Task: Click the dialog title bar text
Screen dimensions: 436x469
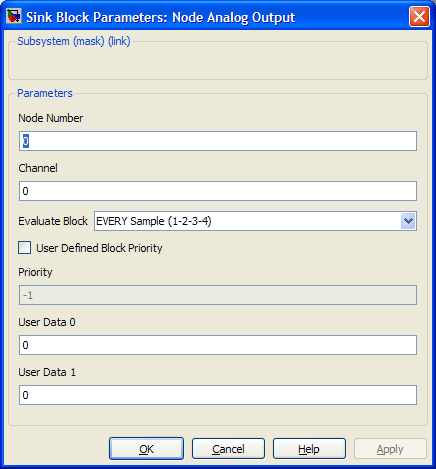Action: [x=161, y=17]
